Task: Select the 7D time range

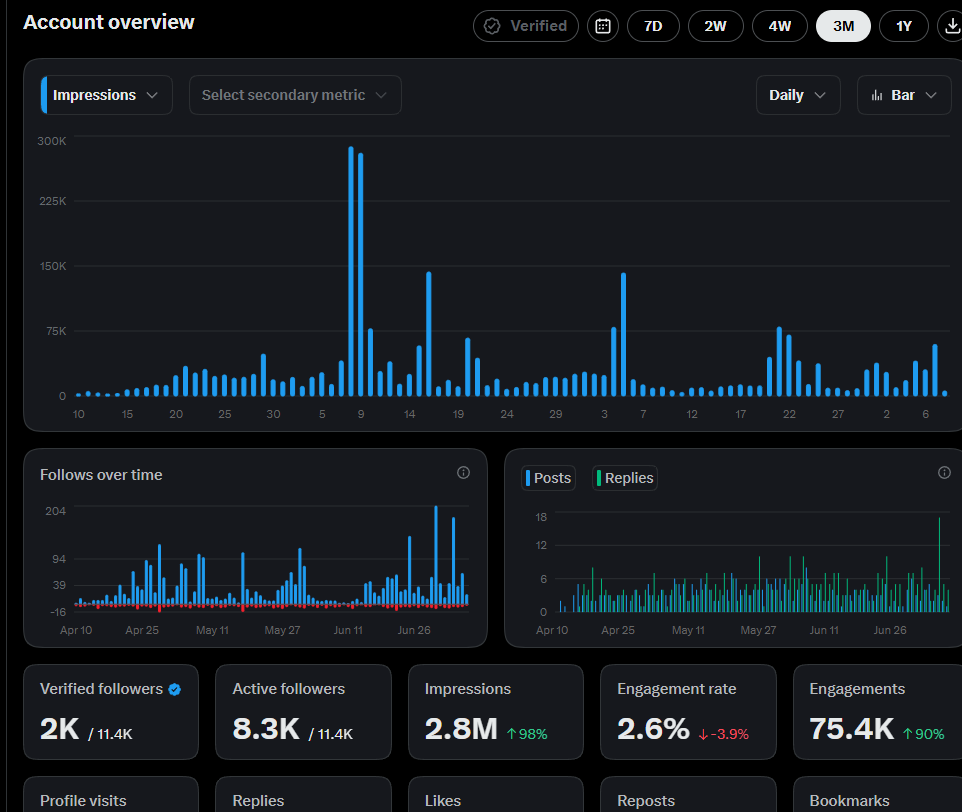Action: tap(653, 26)
